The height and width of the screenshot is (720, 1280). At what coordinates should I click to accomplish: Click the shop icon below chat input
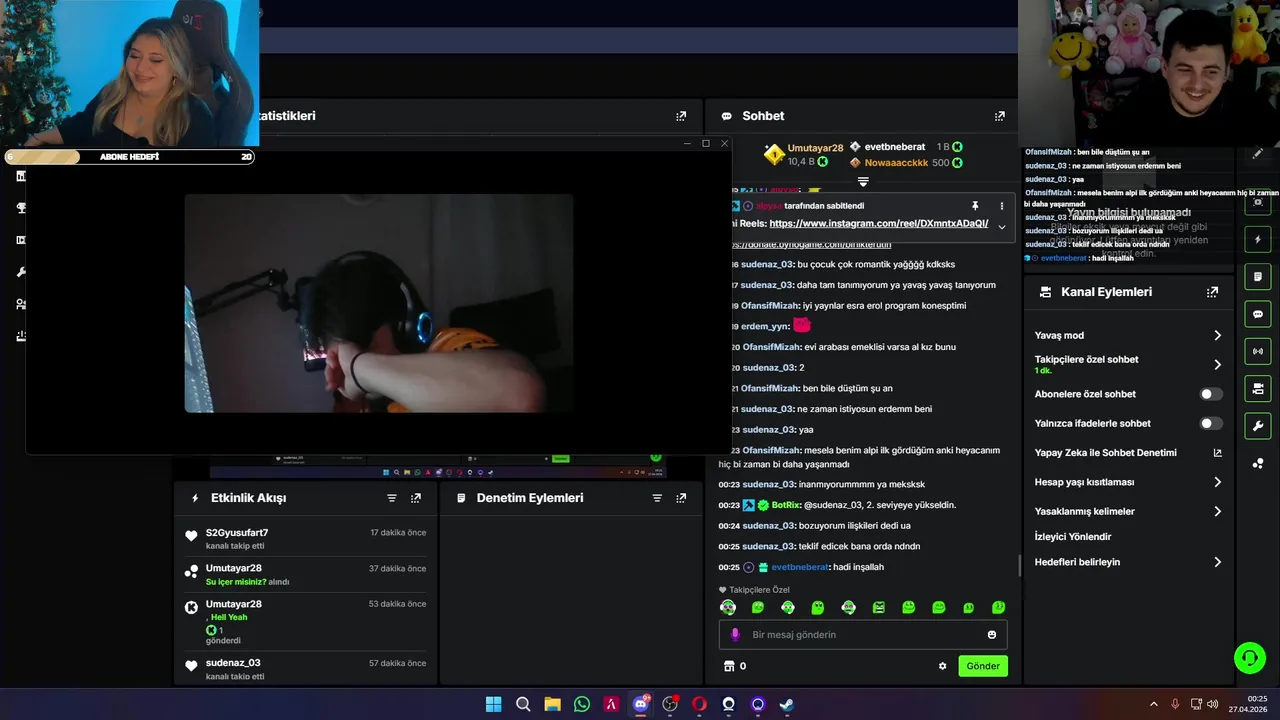coord(729,666)
